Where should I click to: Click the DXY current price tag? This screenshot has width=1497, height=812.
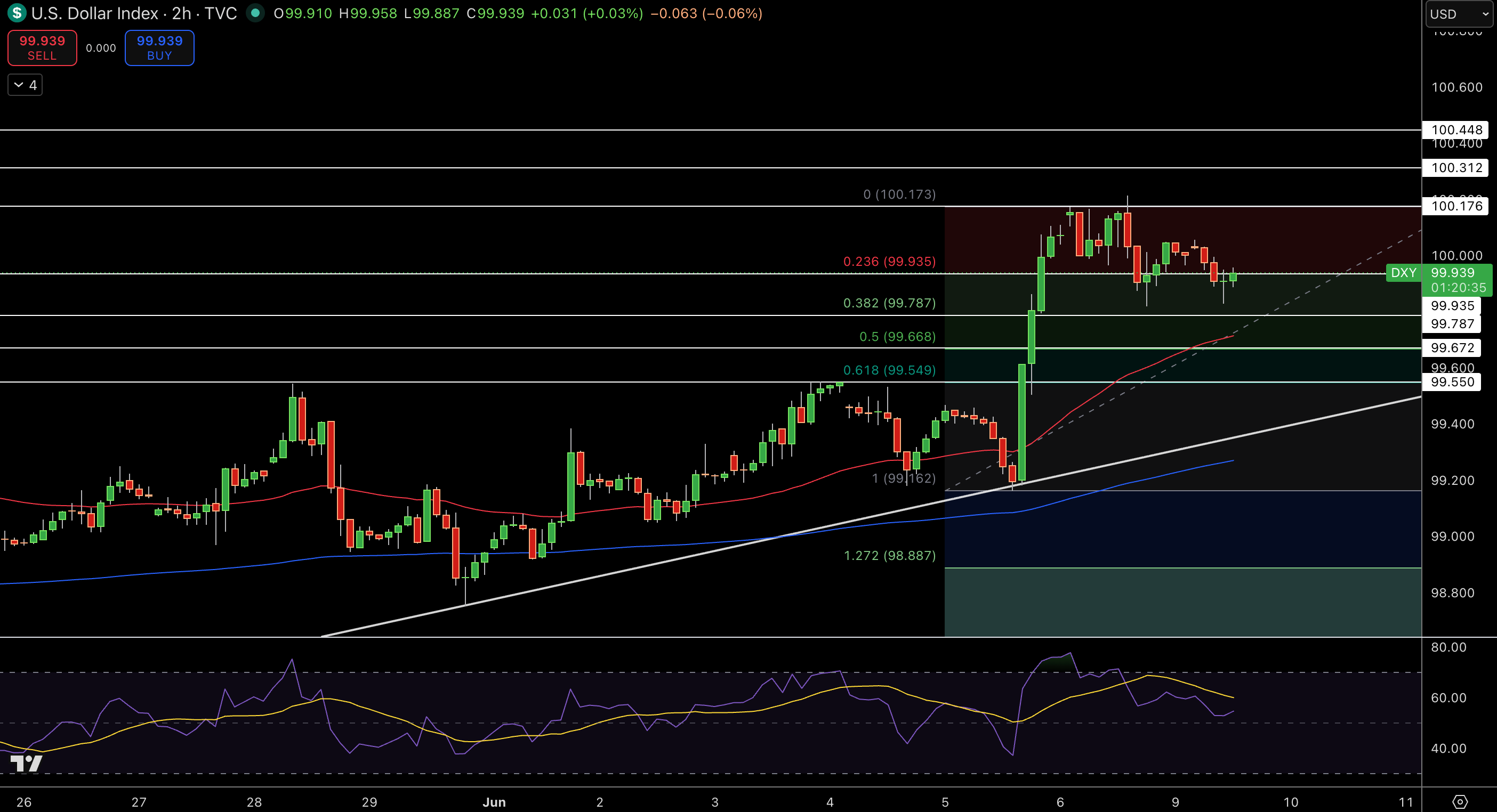click(x=1403, y=272)
